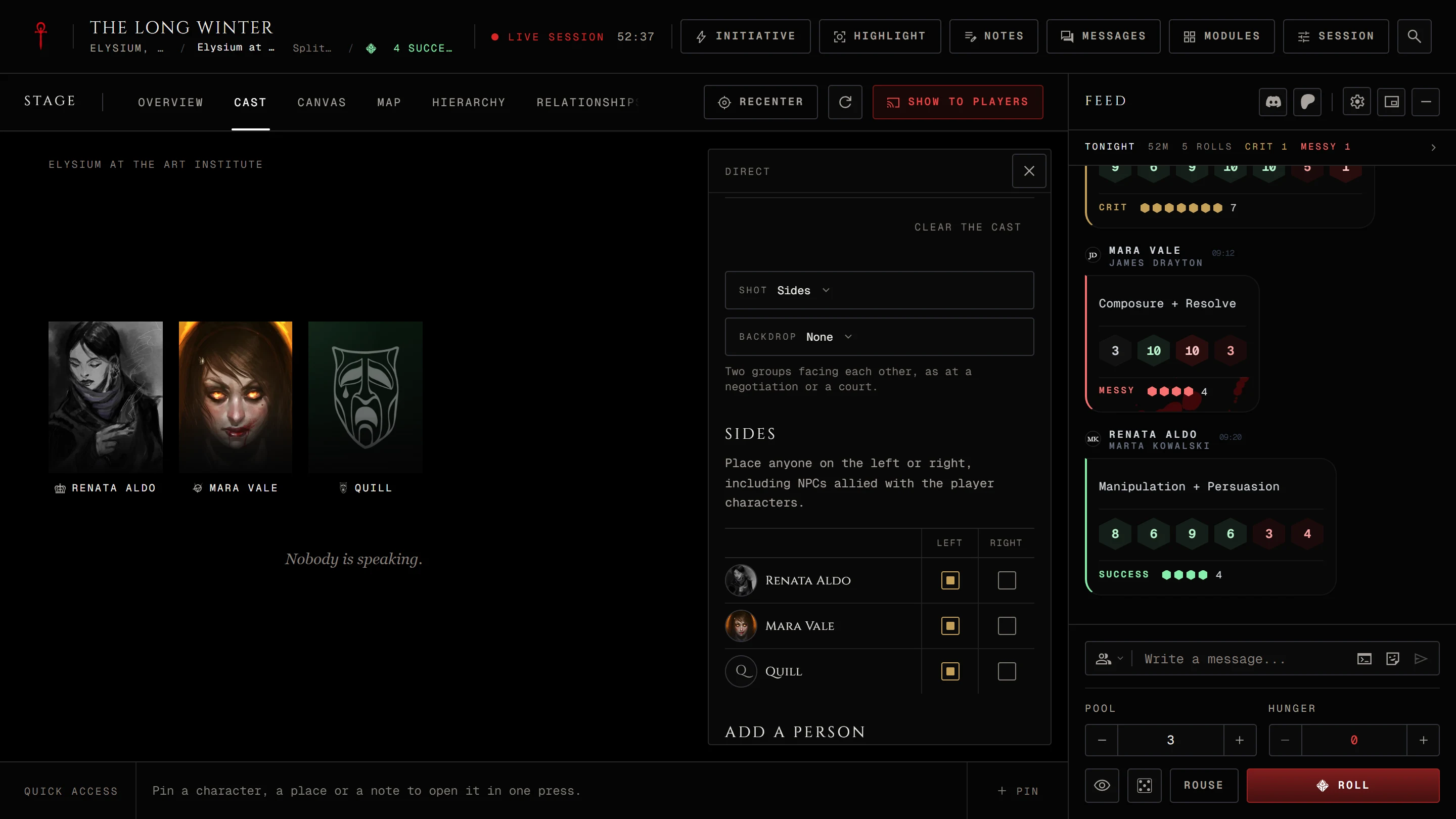Image resolution: width=1456 pixels, height=819 pixels.
Task: Check Right side for Renata Aldo
Action: point(1007,580)
